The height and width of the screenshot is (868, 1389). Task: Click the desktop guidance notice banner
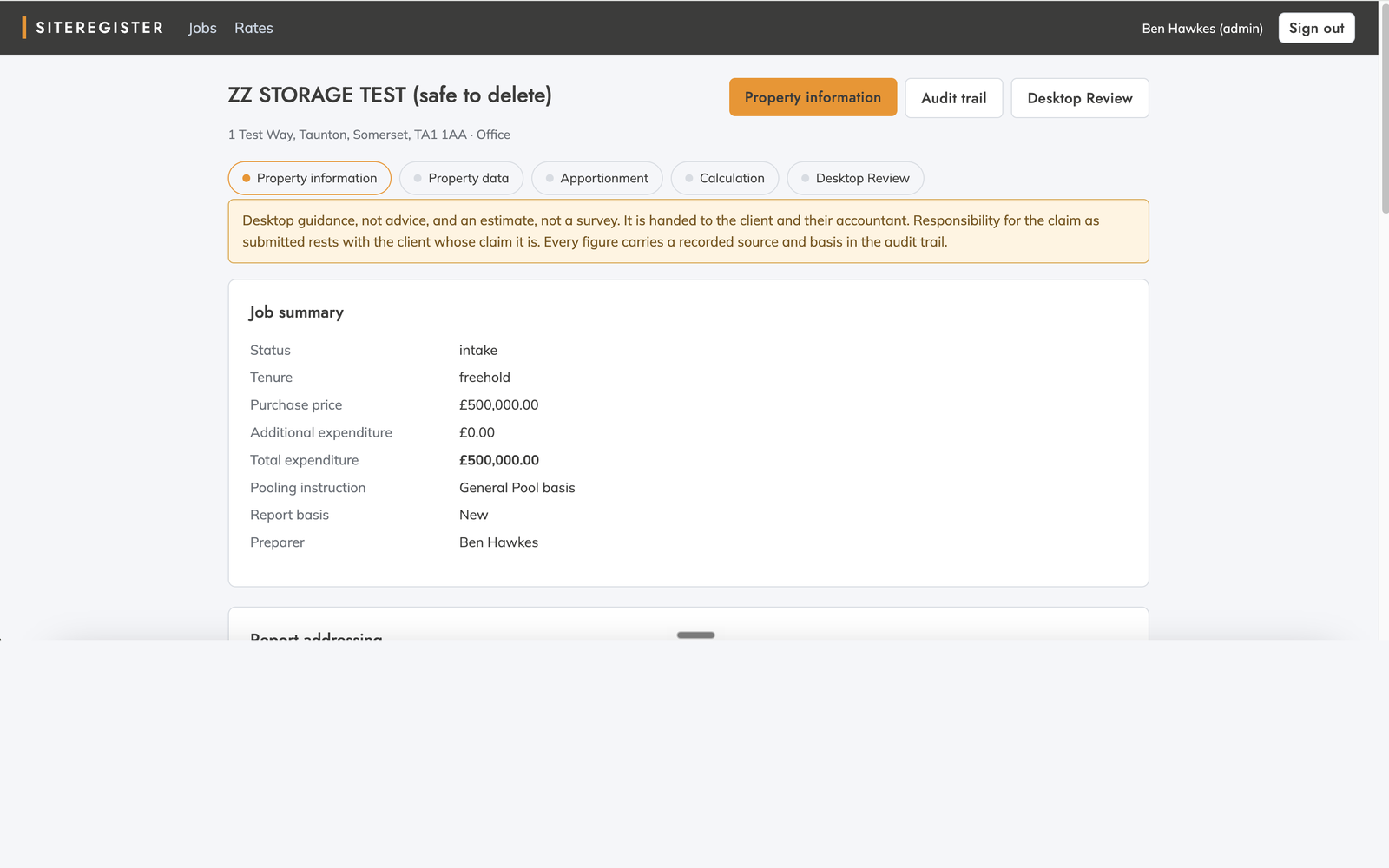688,231
